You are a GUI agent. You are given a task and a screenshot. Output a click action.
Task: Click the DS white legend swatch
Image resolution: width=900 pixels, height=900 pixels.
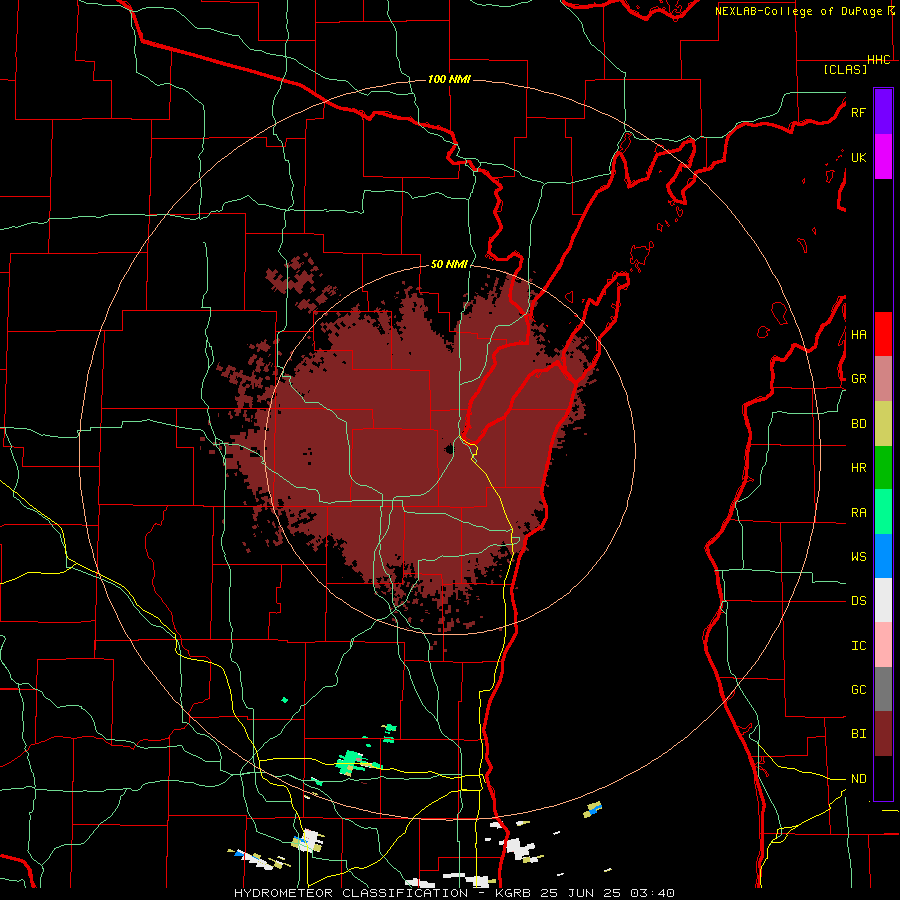click(883, 600)
